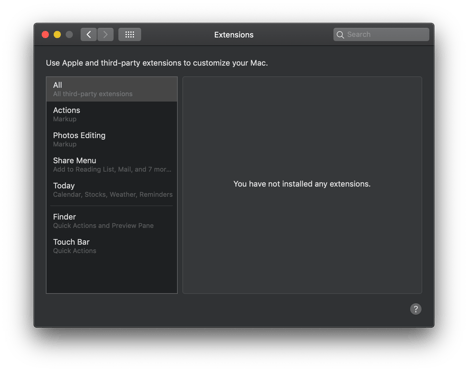Choose the Share Menu category
468x372 pixels.
(x=112, y=165)
